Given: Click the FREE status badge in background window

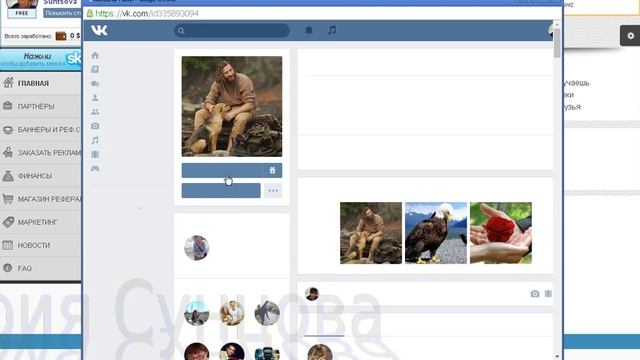Looking at the screenshot, I should pos(22,13).
